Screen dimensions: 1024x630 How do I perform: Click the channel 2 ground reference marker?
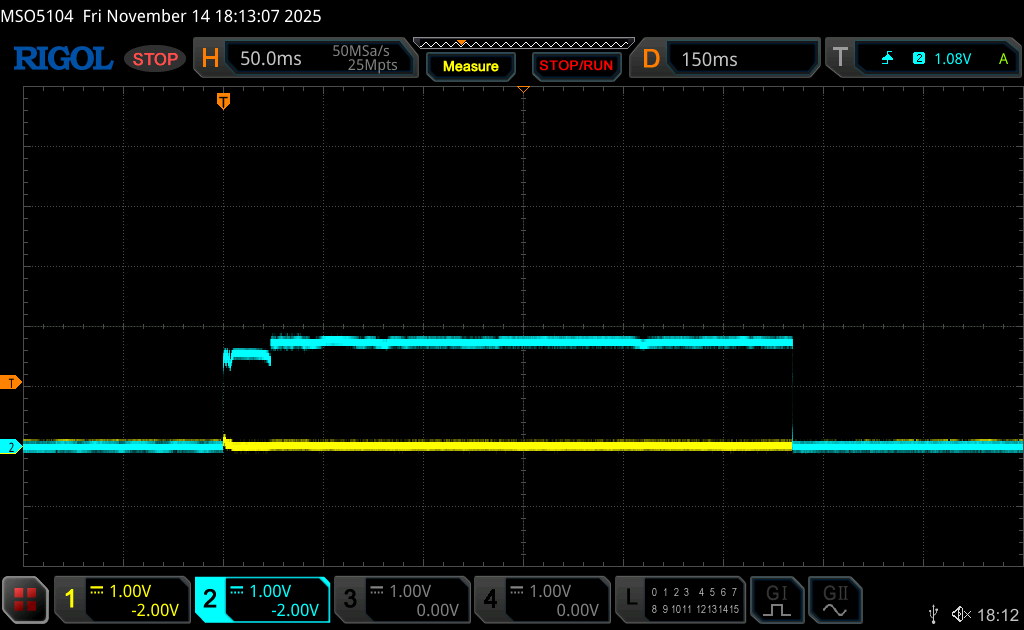[x=11, y=447]
